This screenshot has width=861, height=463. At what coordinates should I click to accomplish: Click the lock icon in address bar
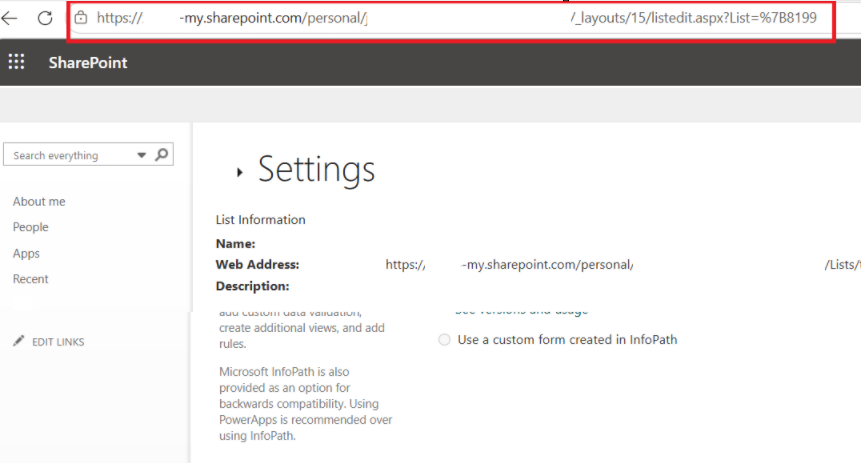[81, 18]
